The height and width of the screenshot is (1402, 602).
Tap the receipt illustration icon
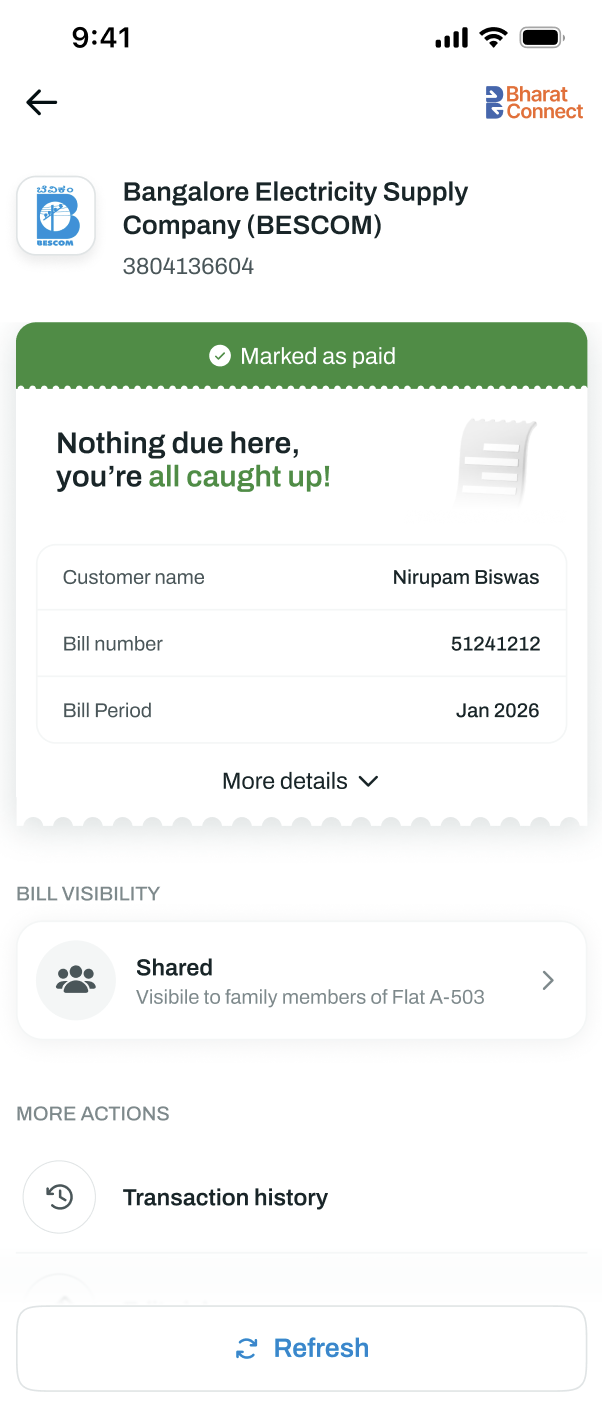[496, 461]
